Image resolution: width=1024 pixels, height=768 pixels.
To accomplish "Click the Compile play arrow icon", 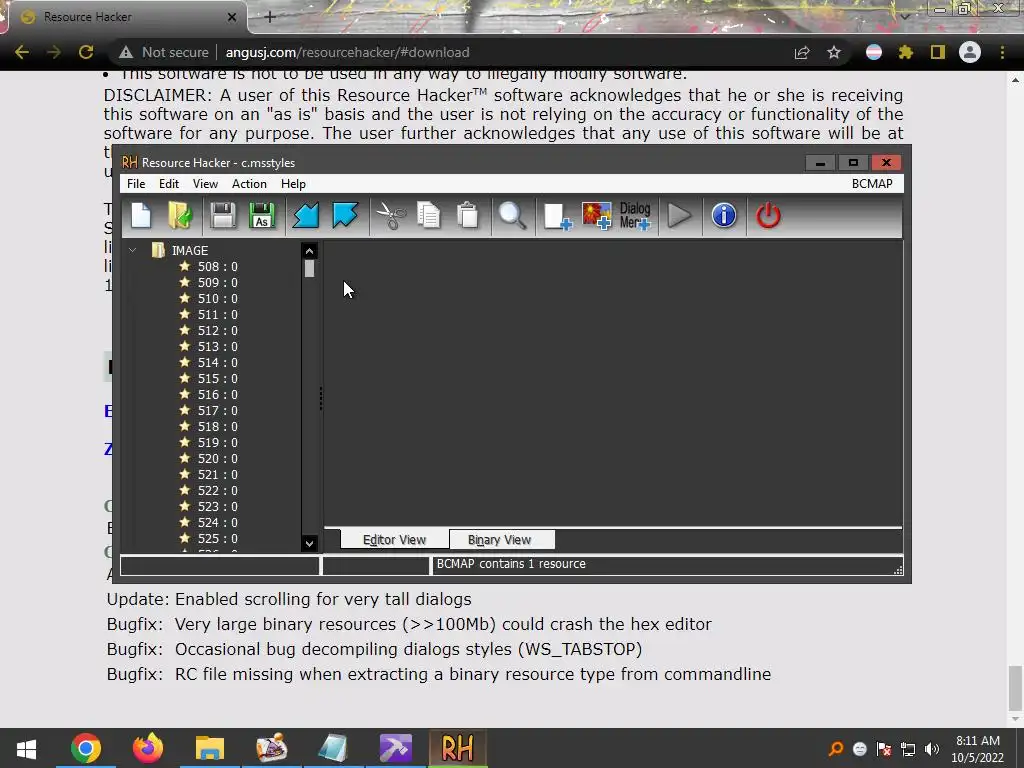I will (680, 216).
